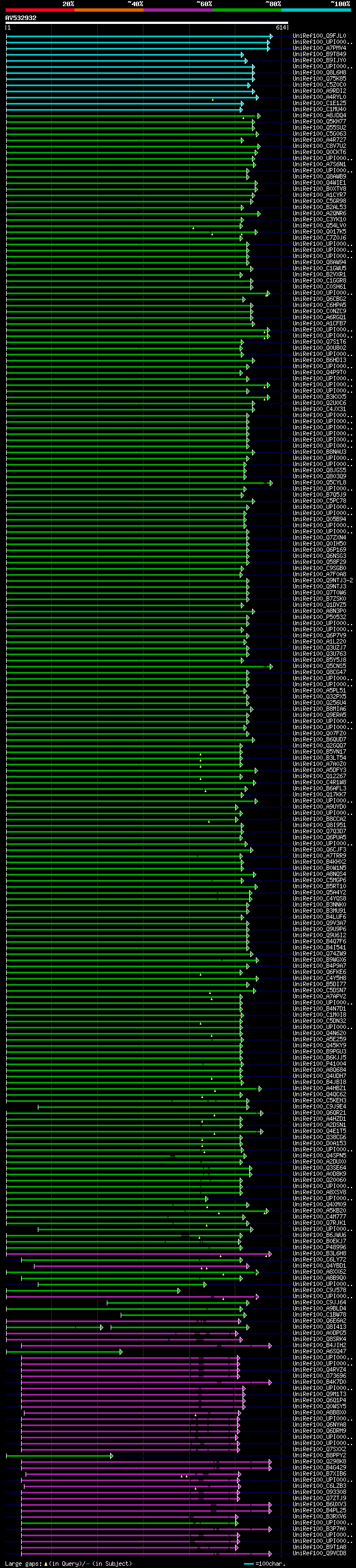Open hit UniRef100_Q0CKT6
The width and height of the screenshot is (356, 1568).
pos(319,152)
